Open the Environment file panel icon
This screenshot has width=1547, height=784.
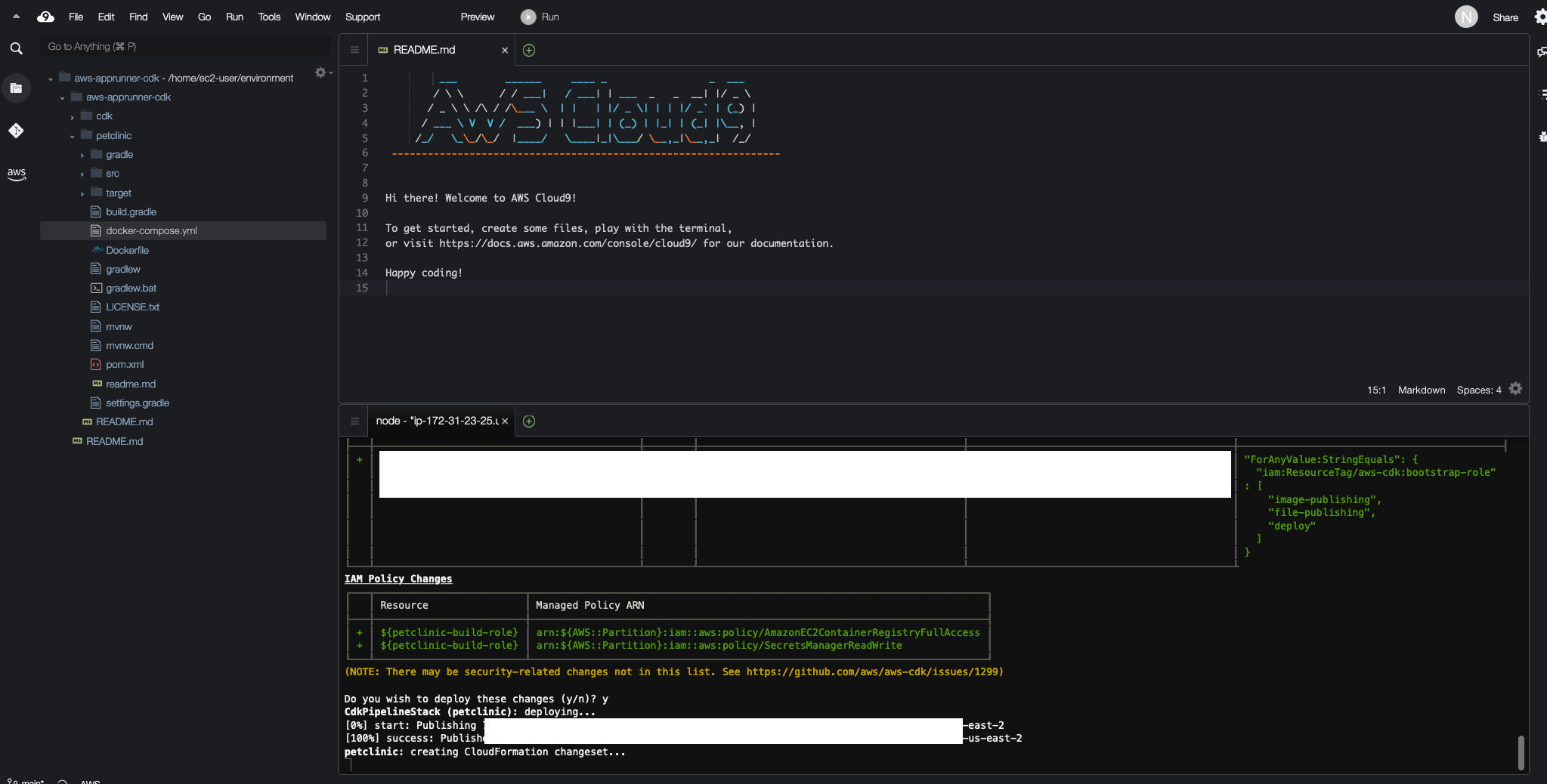[16, 88]
